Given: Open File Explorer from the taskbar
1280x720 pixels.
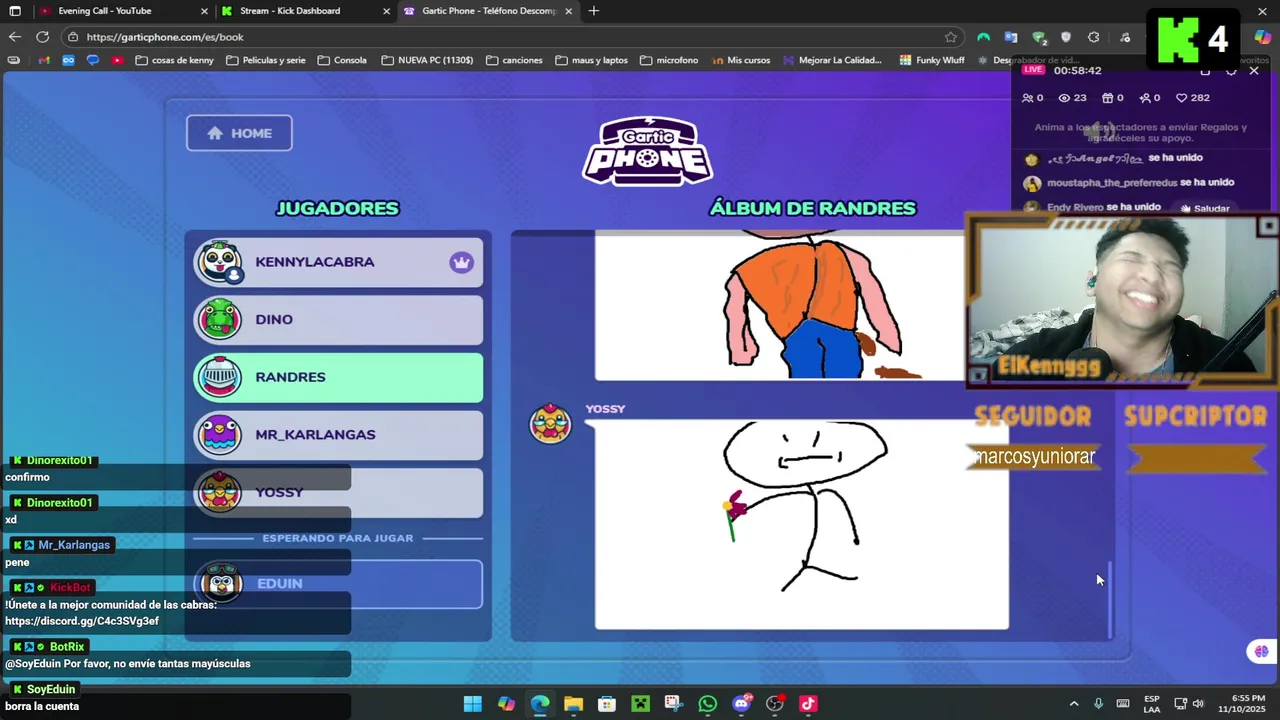Looking at the screenshot, I should [573, 704].
